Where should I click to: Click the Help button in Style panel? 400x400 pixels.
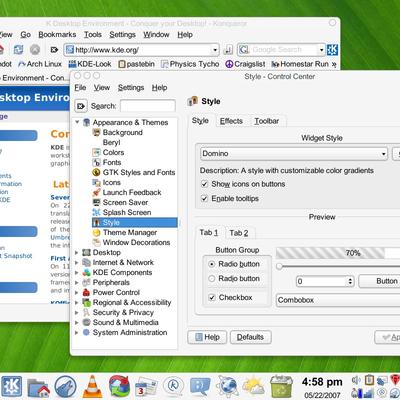point(207,337)
